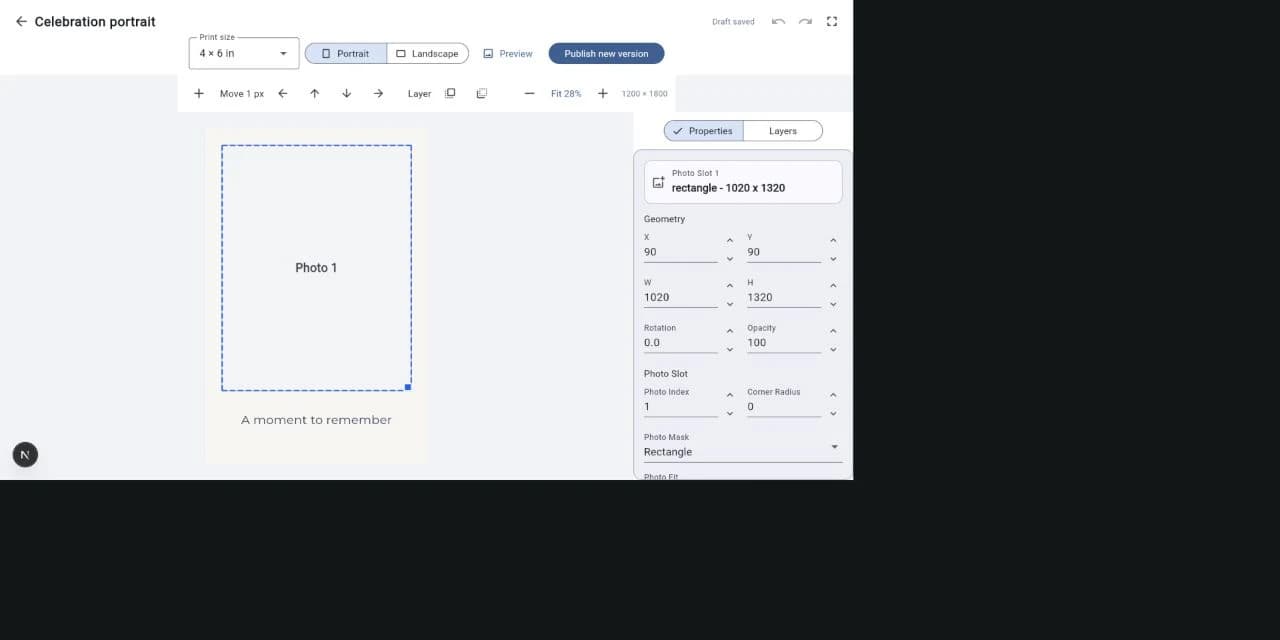Select the 'A moment to remember' caption text
This screenshot has width=1280, height=640.
[x=316, y=420]
